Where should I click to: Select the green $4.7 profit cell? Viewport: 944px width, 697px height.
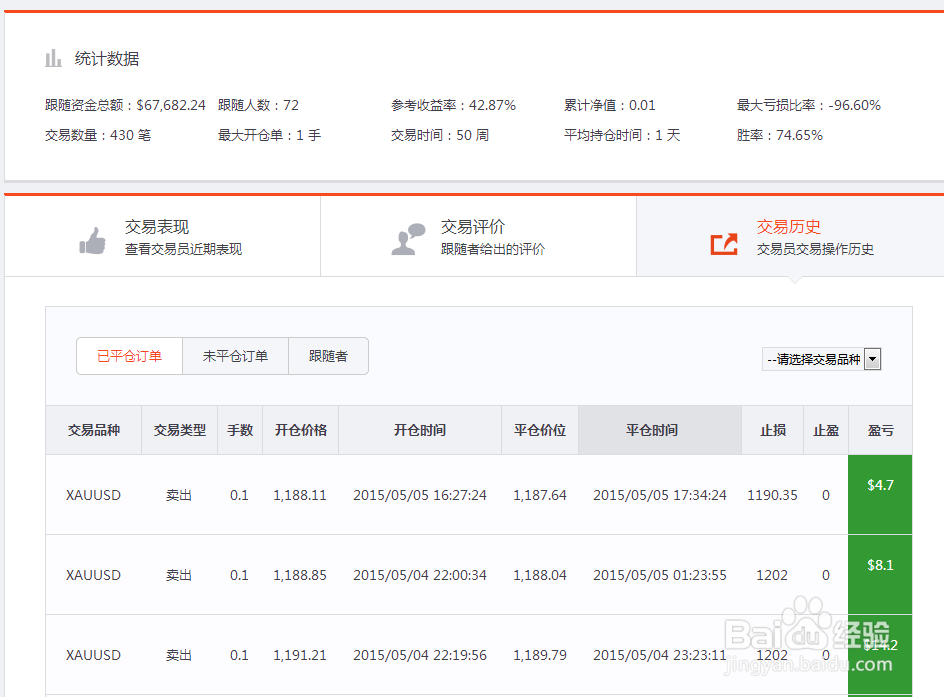879,493
